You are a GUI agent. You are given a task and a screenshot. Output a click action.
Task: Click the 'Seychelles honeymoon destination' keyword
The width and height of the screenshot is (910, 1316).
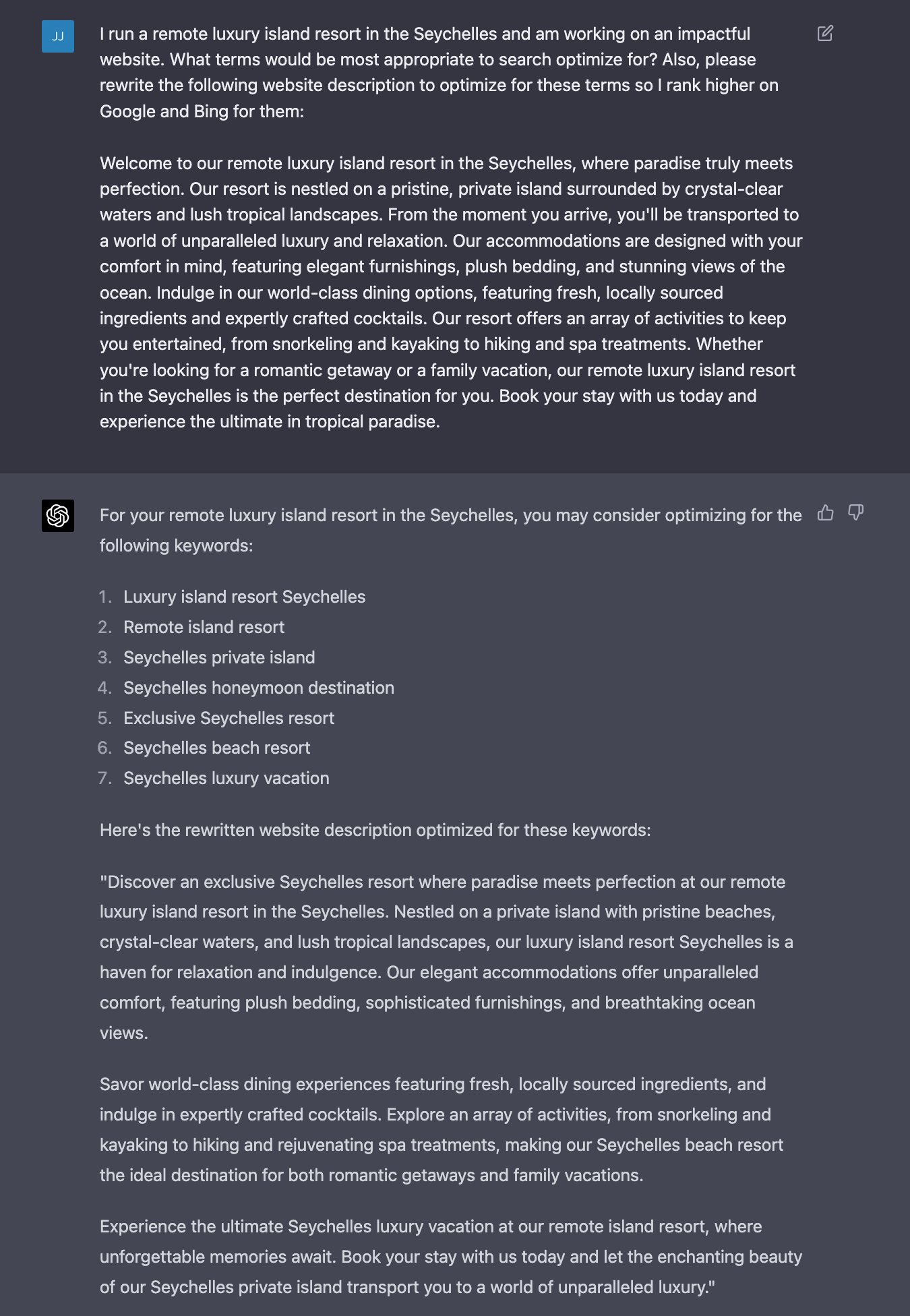tap(259, 688)
